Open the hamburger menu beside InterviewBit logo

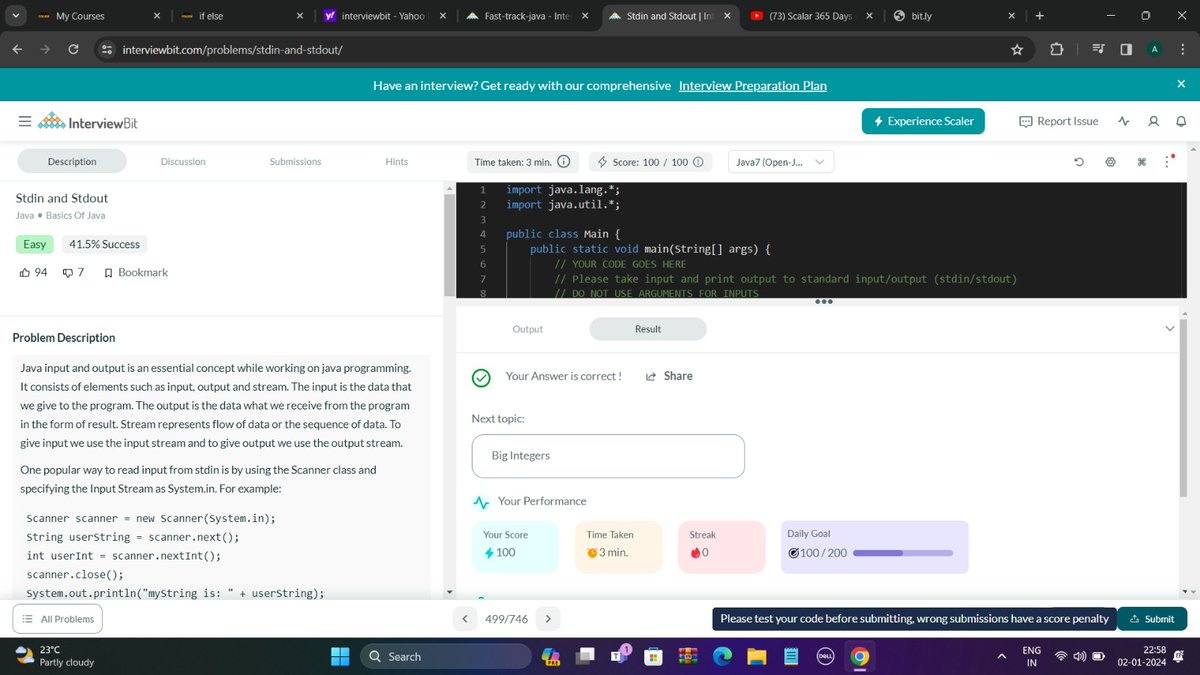[x=23, y=122]
